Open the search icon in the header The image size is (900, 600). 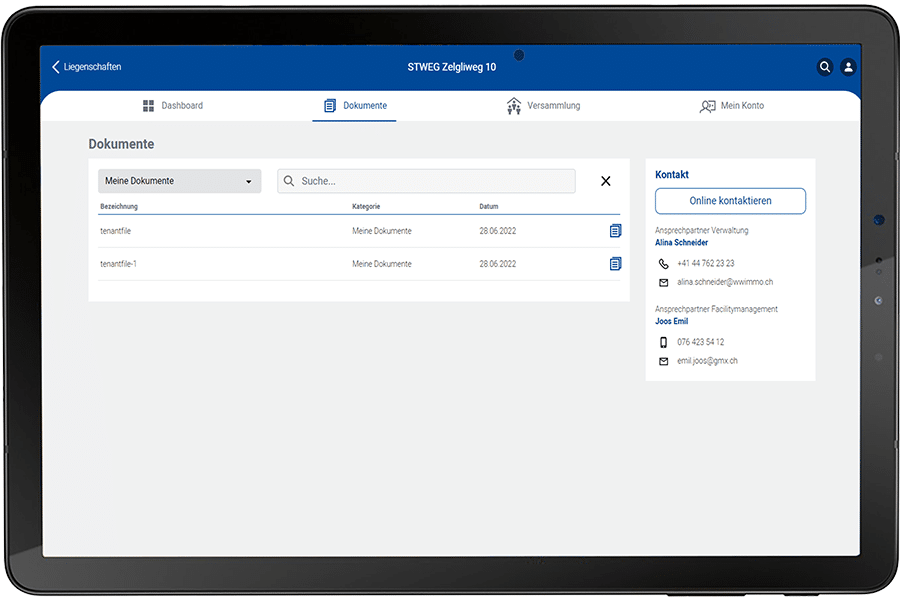pos(825,67)
